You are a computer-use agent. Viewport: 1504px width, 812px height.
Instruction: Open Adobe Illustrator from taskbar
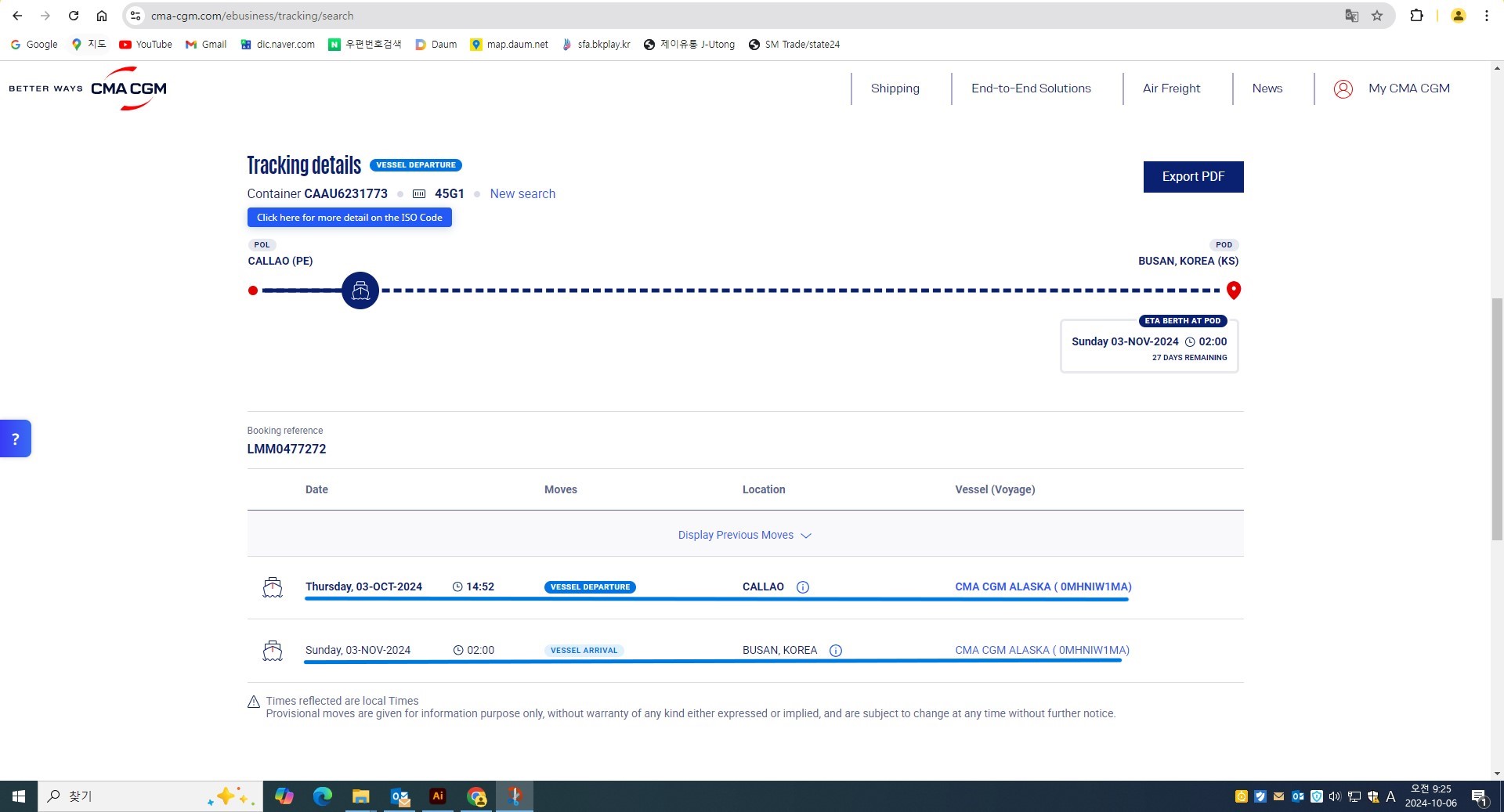[438, 796]
